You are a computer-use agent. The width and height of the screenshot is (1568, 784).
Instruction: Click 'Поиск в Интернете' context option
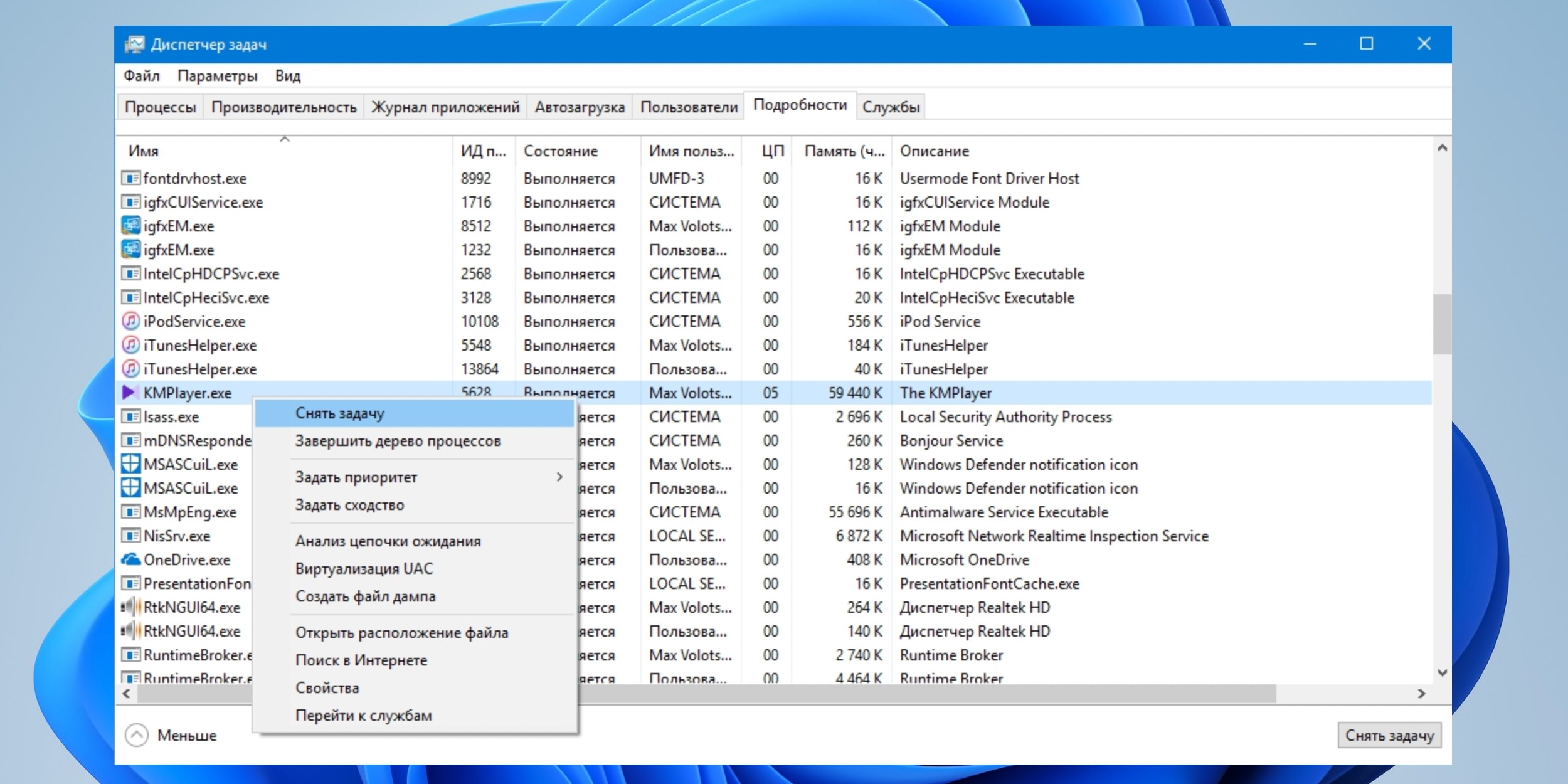361,659
